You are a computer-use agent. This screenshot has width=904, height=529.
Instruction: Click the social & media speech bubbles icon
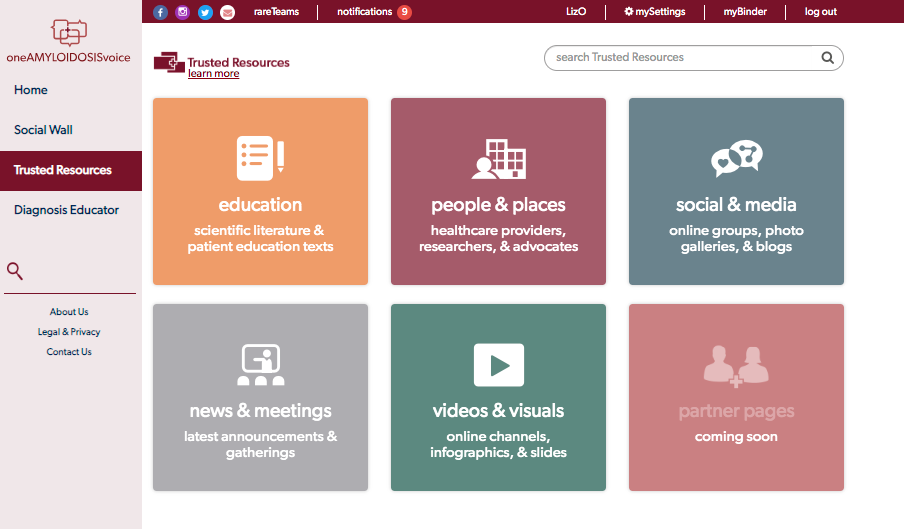point(736,158)
